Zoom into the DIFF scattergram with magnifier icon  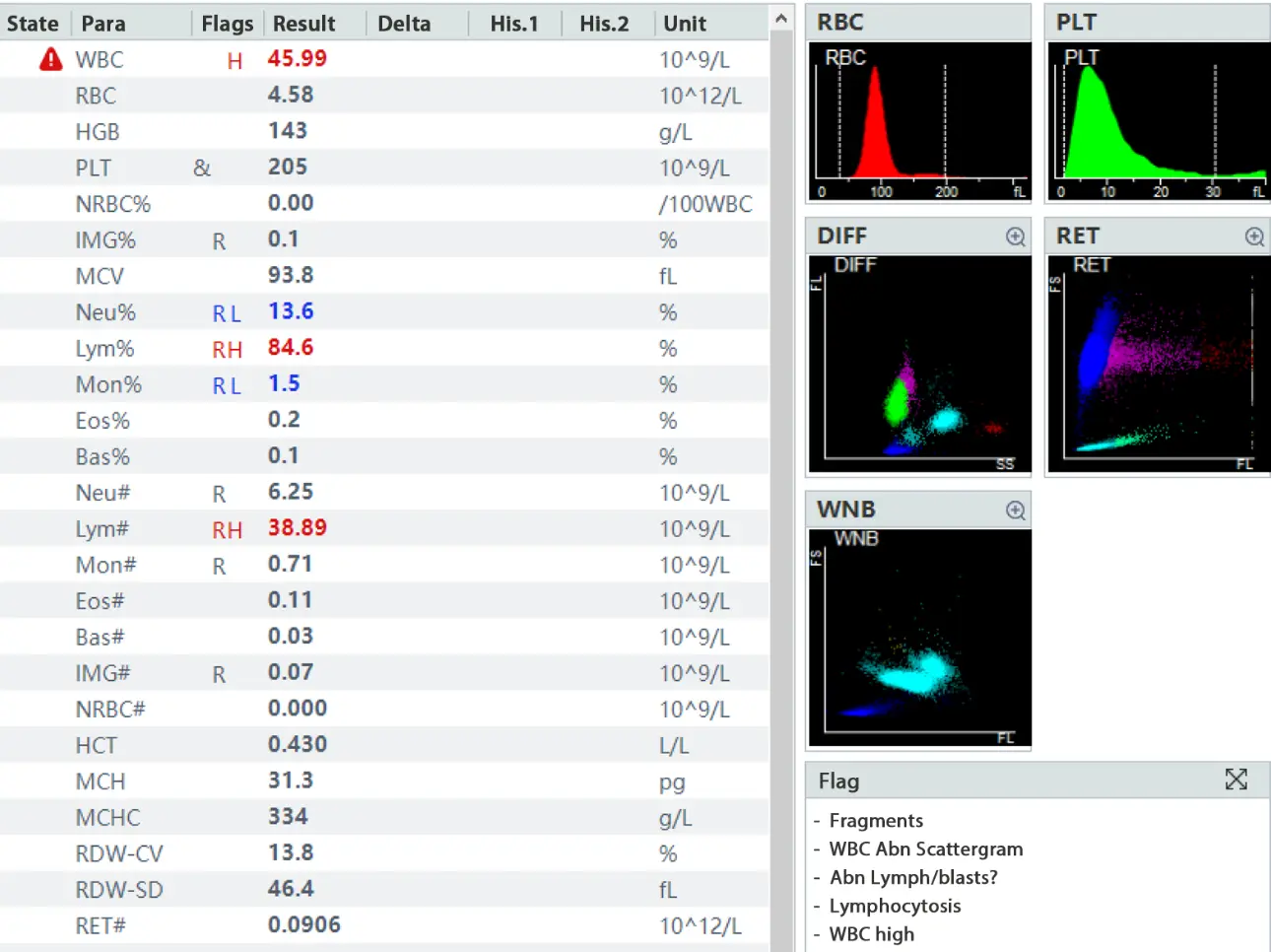[x=1015, y=237]
